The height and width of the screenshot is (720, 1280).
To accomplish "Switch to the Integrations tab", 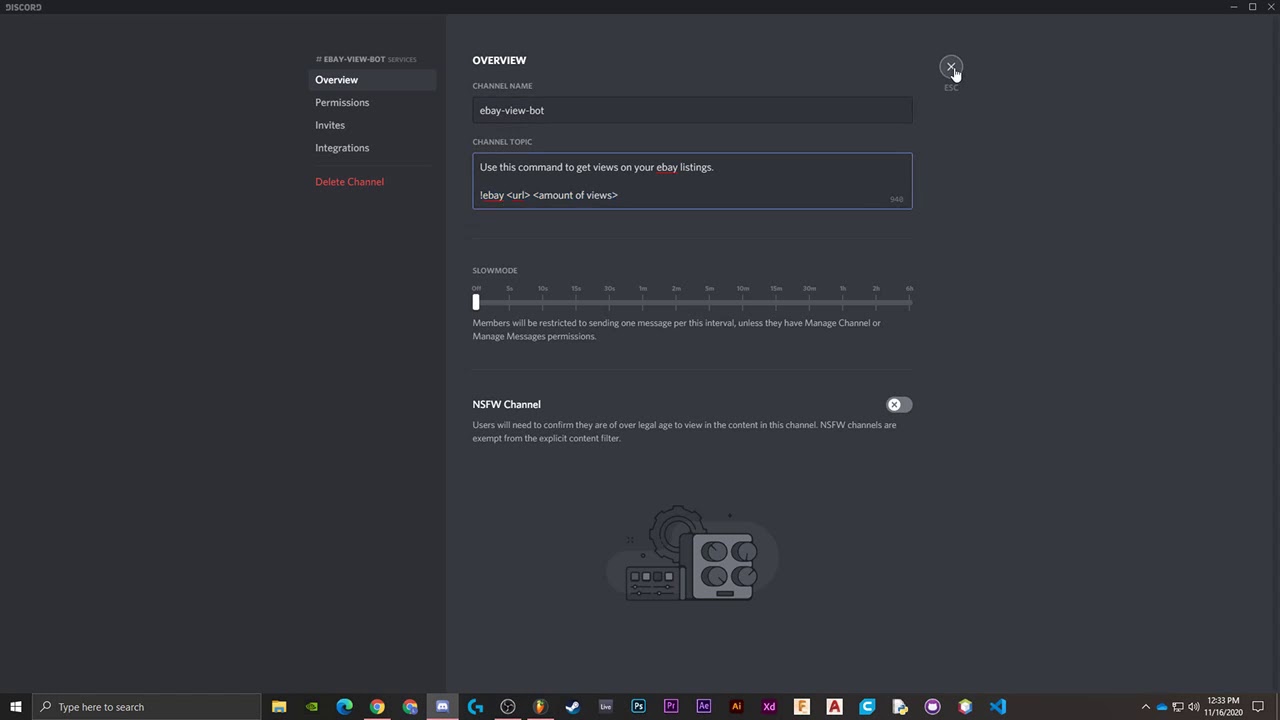I will click(x=372, y=148).
